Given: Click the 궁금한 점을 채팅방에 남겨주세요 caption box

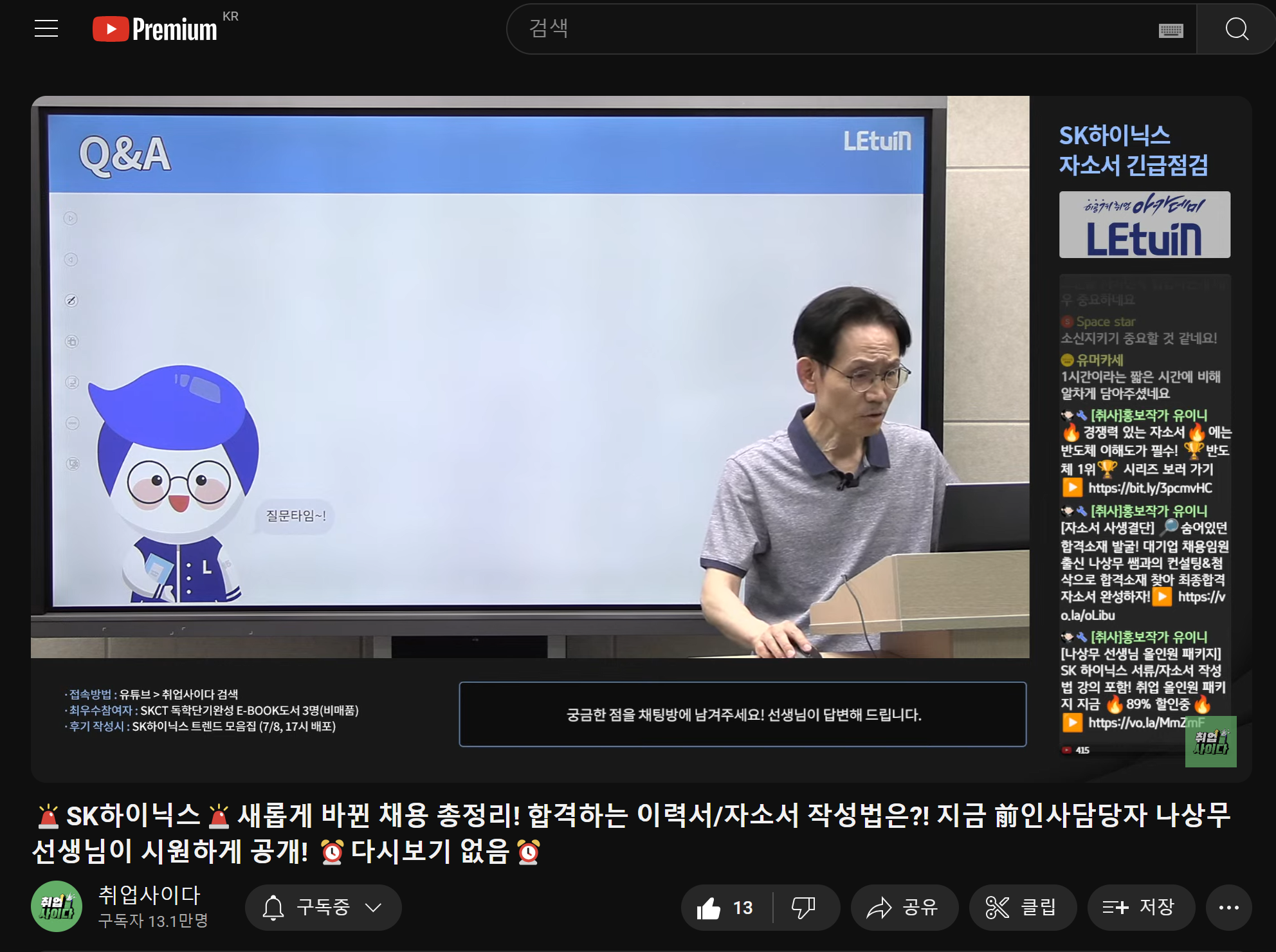Looking at the screenshot, I should (x=743, y=714).
